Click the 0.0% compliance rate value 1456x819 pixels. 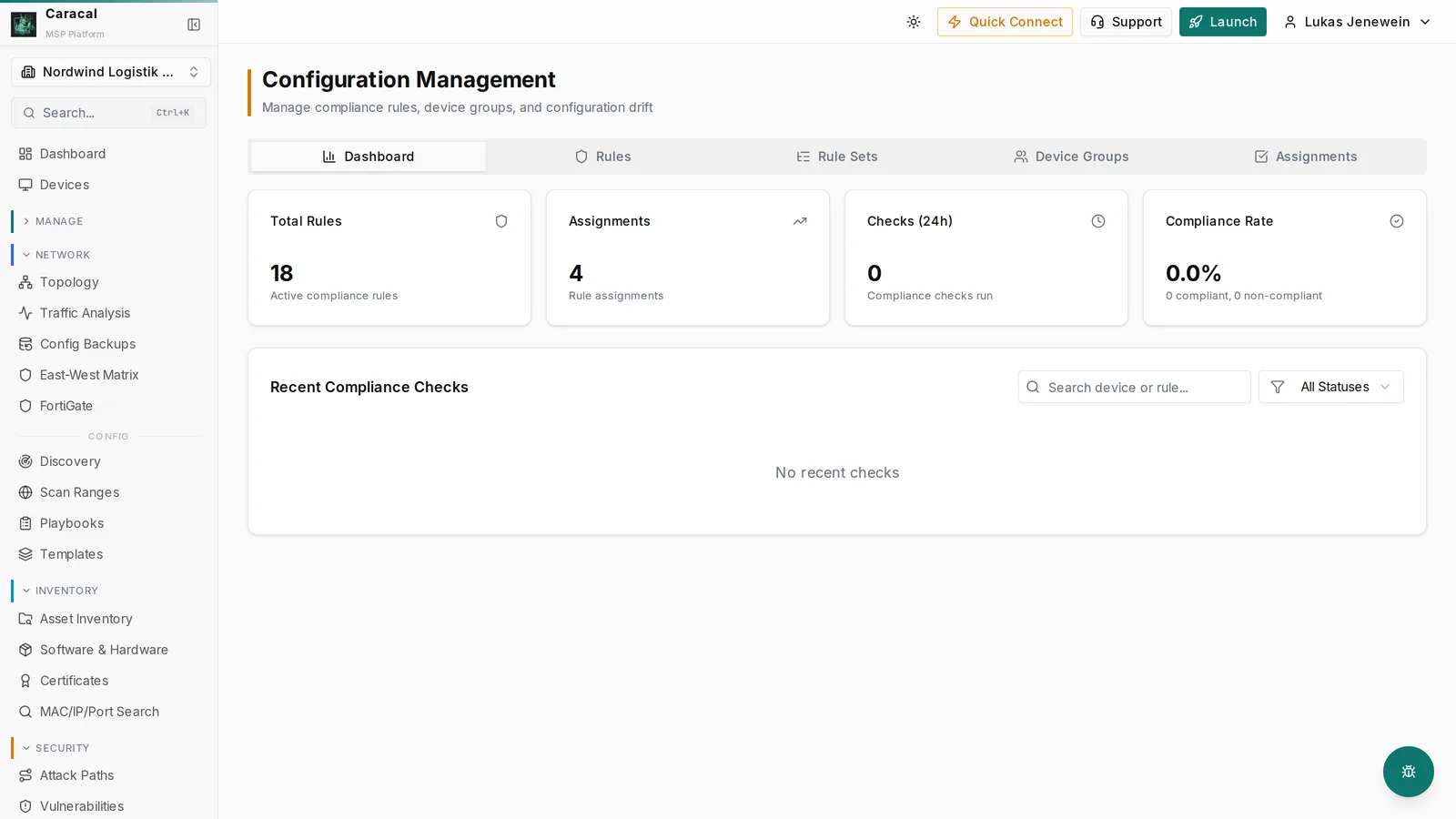point(1194,273)
